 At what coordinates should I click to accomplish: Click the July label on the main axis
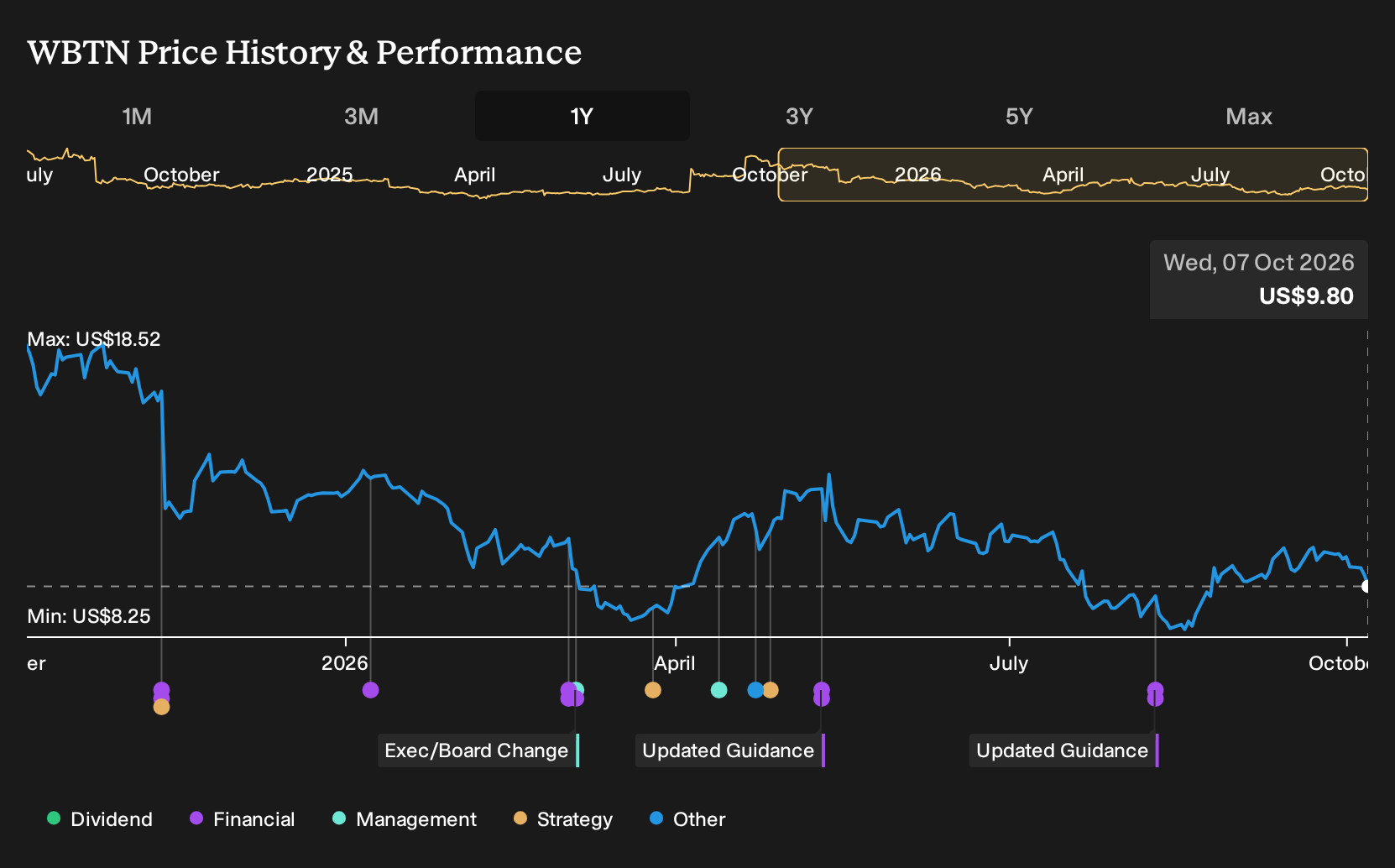[1009, 663]
